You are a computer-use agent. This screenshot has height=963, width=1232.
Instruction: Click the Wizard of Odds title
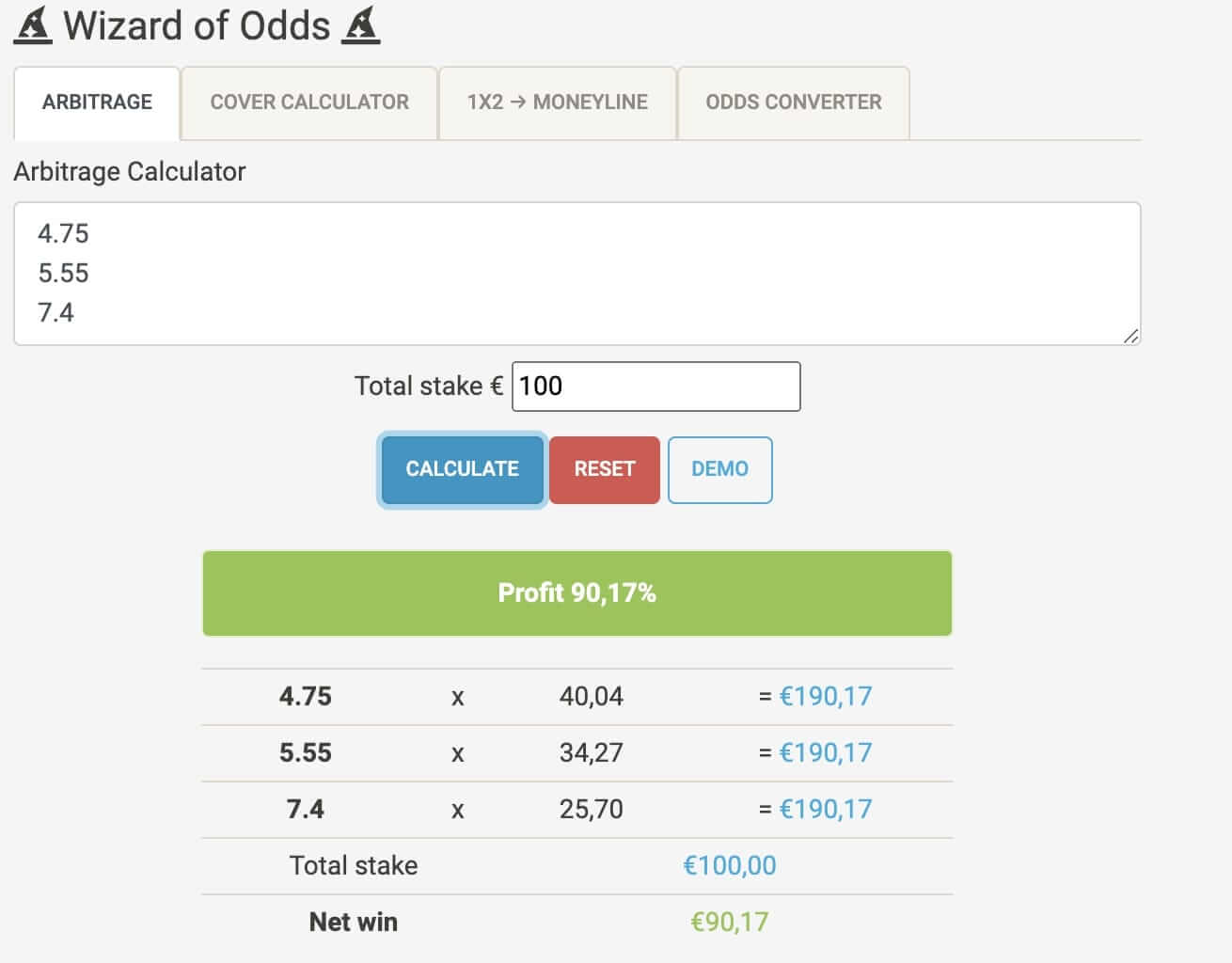(197, 25)
